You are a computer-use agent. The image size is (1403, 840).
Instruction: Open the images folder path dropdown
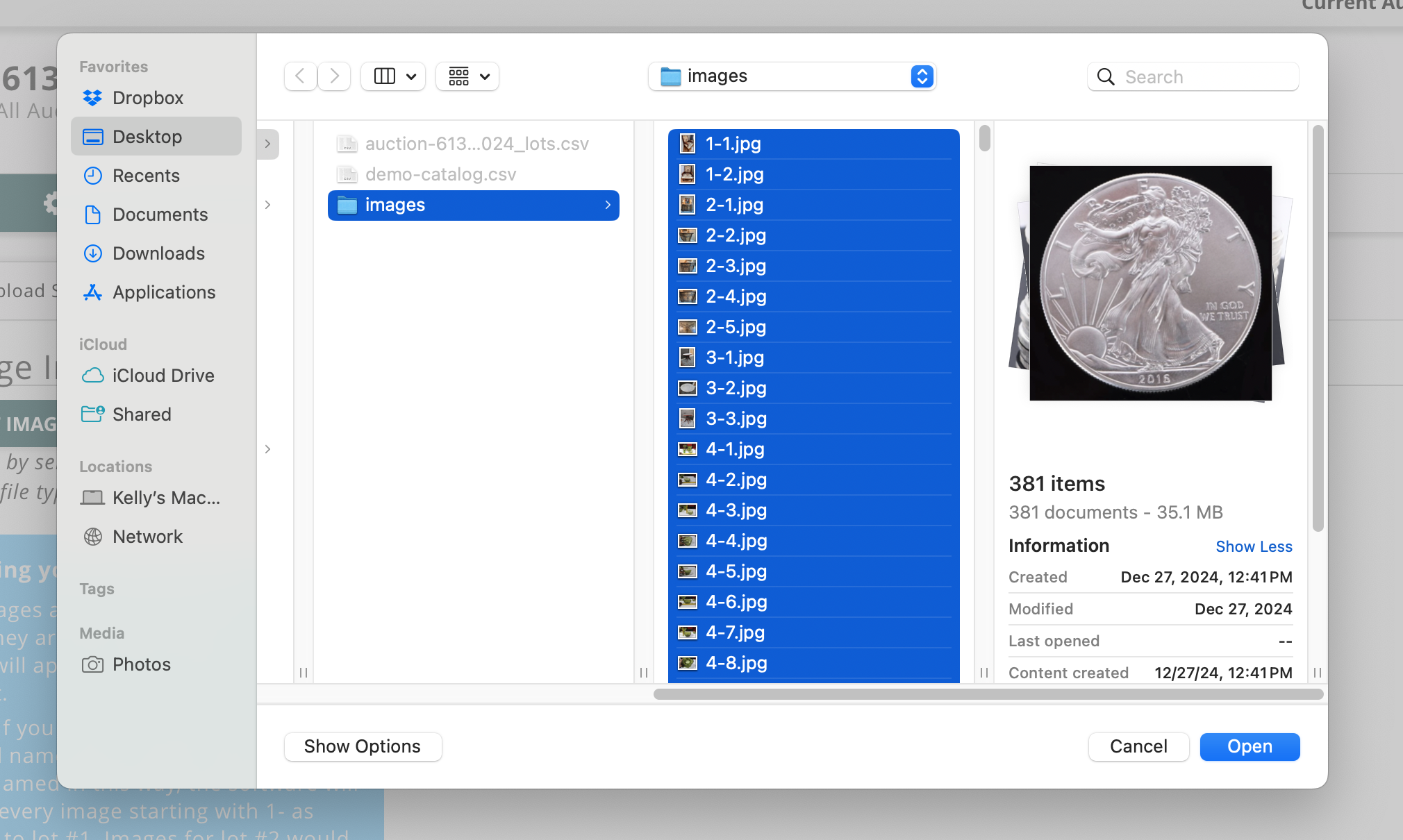921,76
